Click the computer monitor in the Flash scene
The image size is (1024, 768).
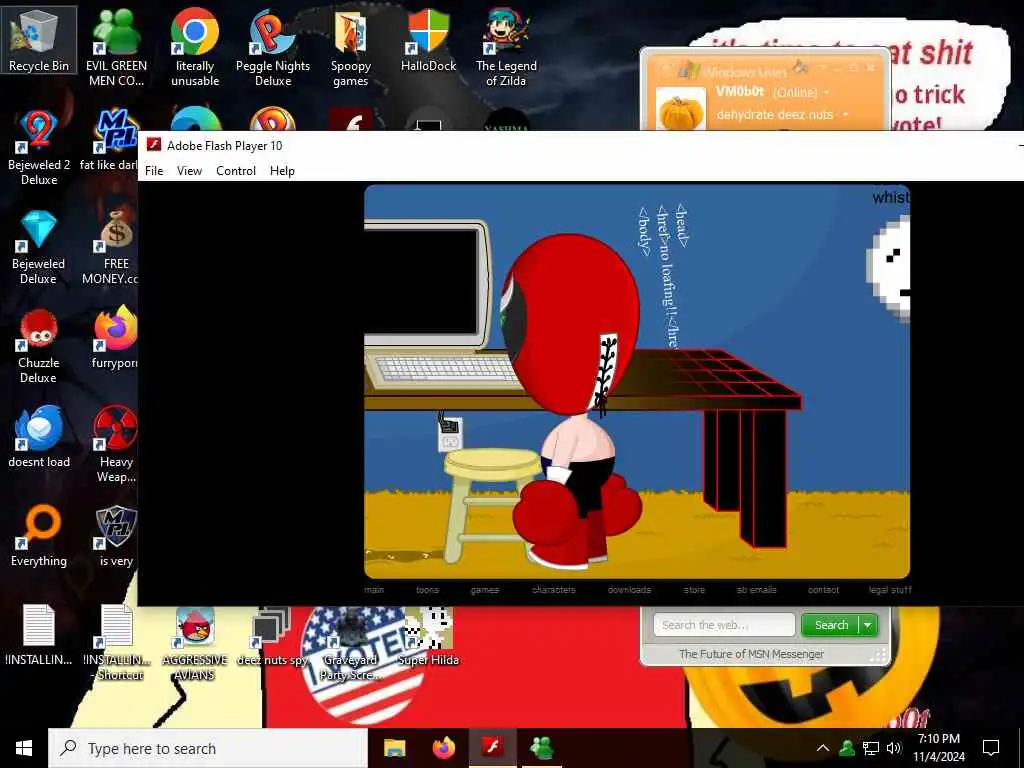(426, 283)
